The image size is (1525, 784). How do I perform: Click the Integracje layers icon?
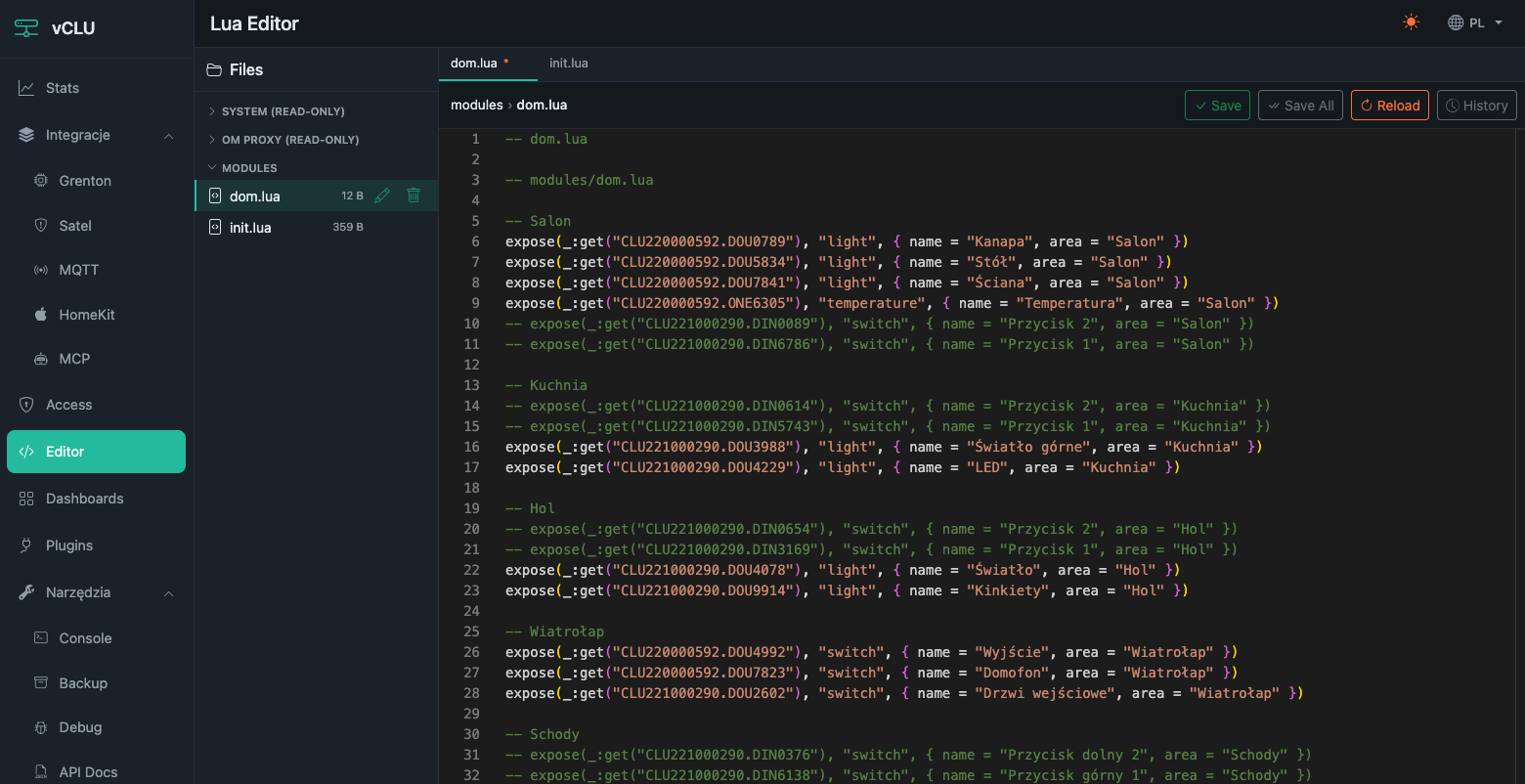(26, 135)
